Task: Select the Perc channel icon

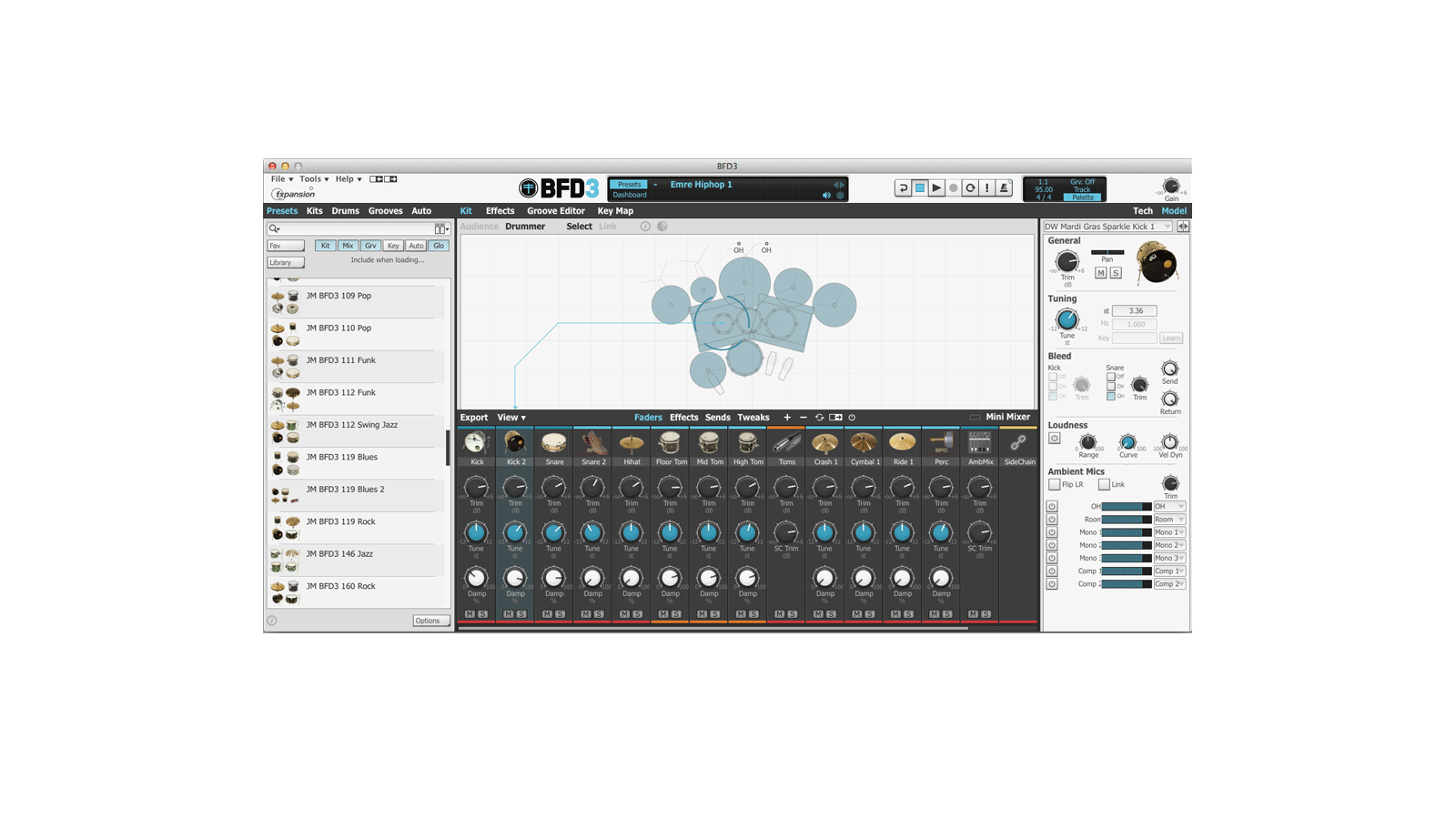Action: click(x=941, y=443)
